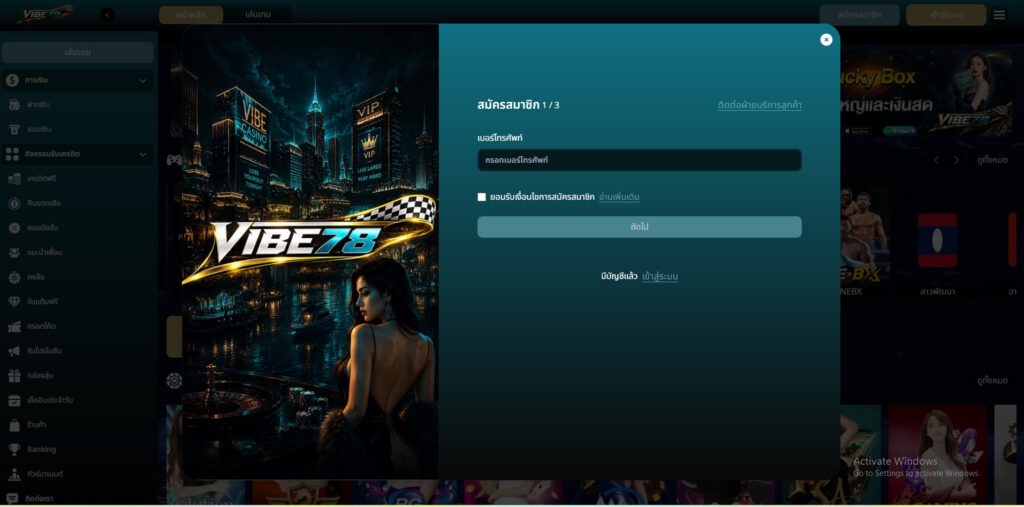Open the daily check-in calendar icon
1024x507 pixels.
pos(14,400)
